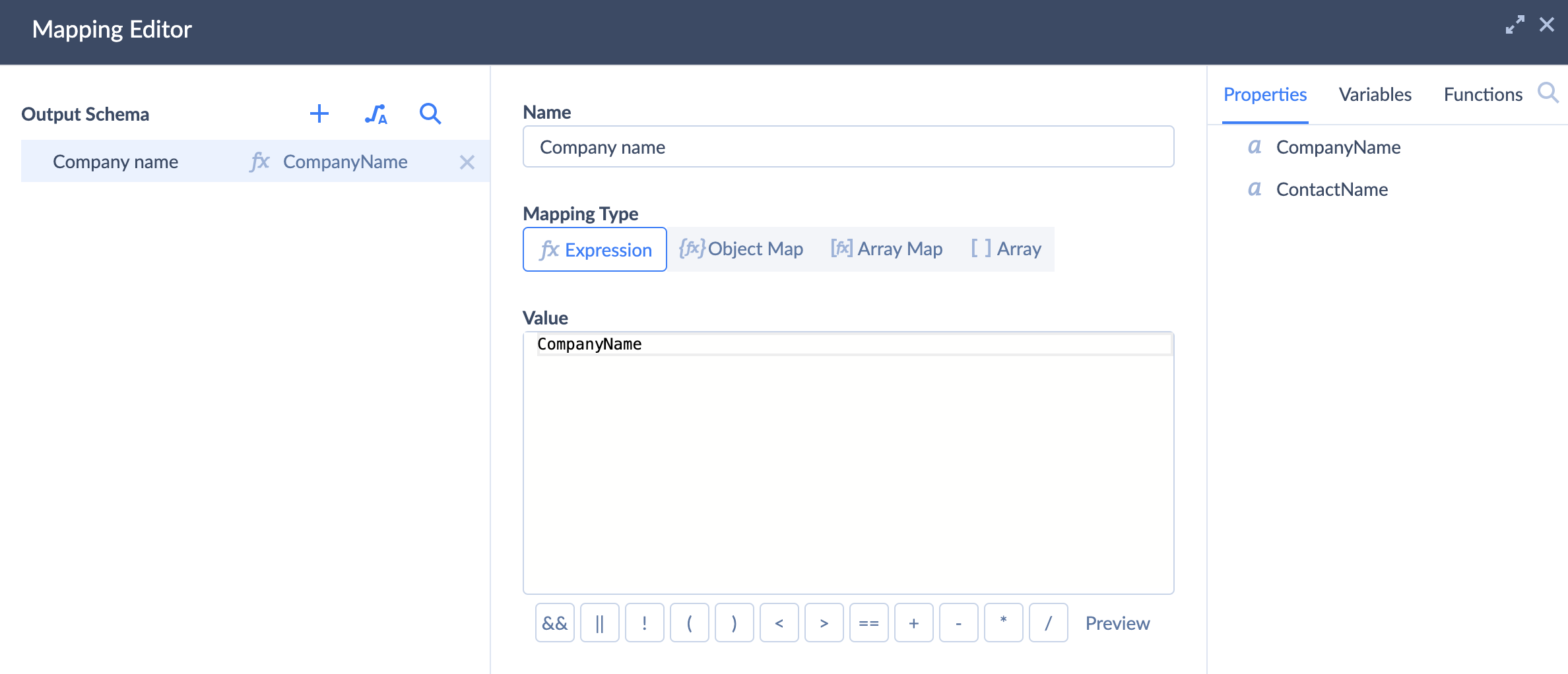
Task: Insert the == equality operator
Action: pyautogui.click(x=869, y=623)
